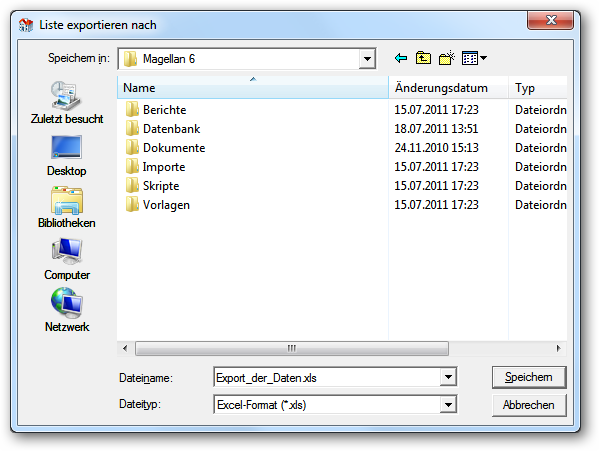Navigate up one folder level icon
Screen dimensions: 599x451
(423, 58)
